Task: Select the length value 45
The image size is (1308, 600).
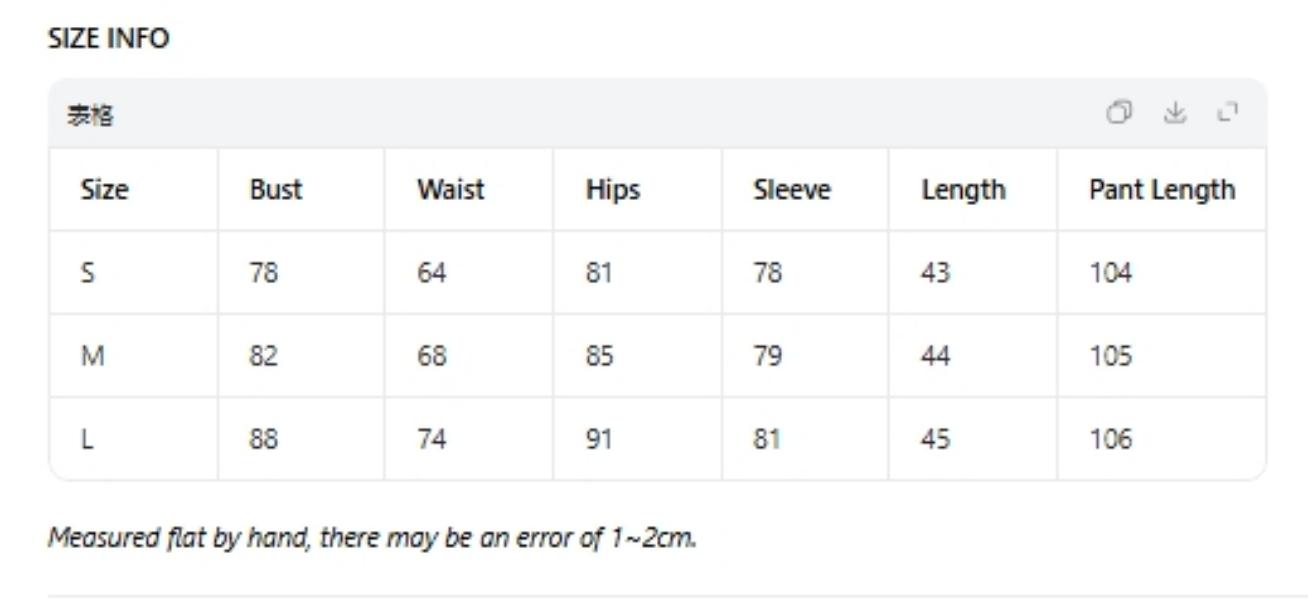Action: coord(935,439)
